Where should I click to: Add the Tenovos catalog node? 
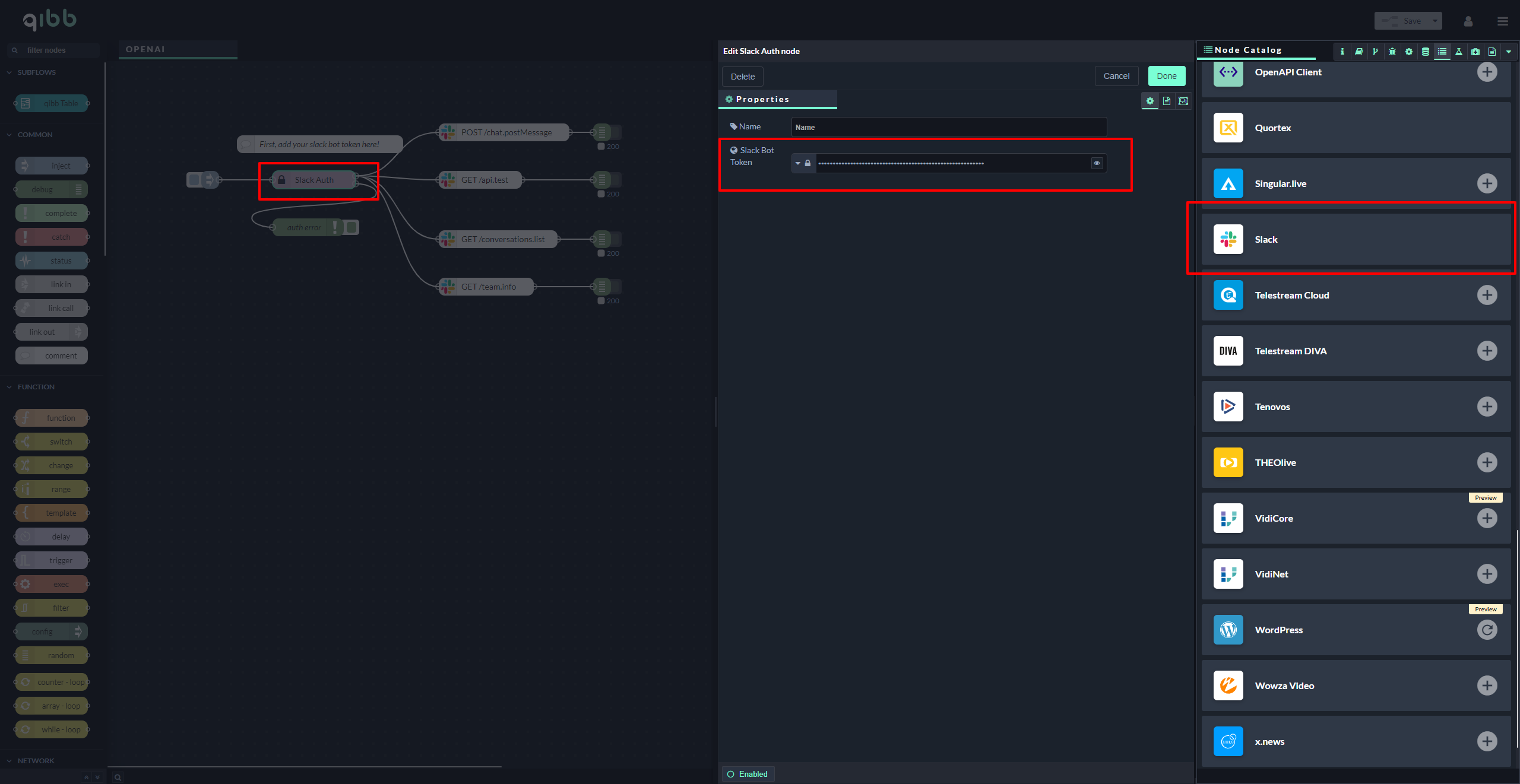pyautogui.click(x=1487, y=407)
